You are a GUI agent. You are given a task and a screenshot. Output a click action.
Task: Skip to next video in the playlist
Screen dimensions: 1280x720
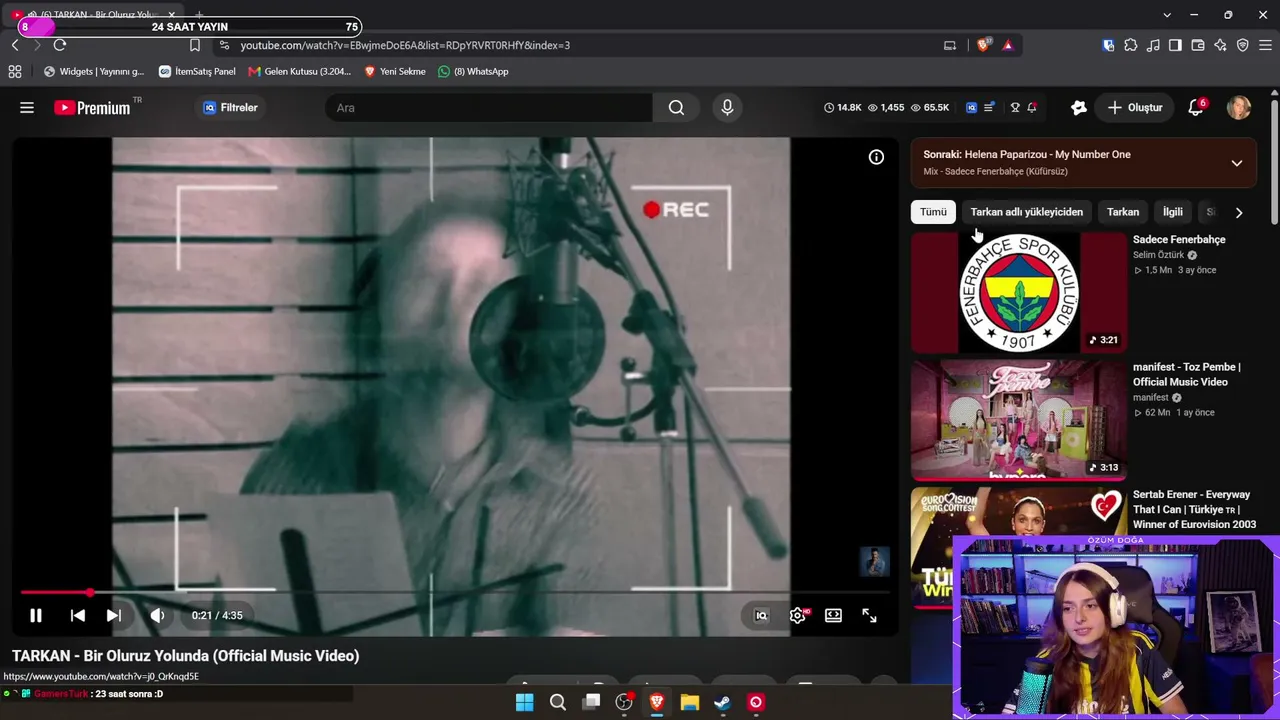[x=114, y=616]
